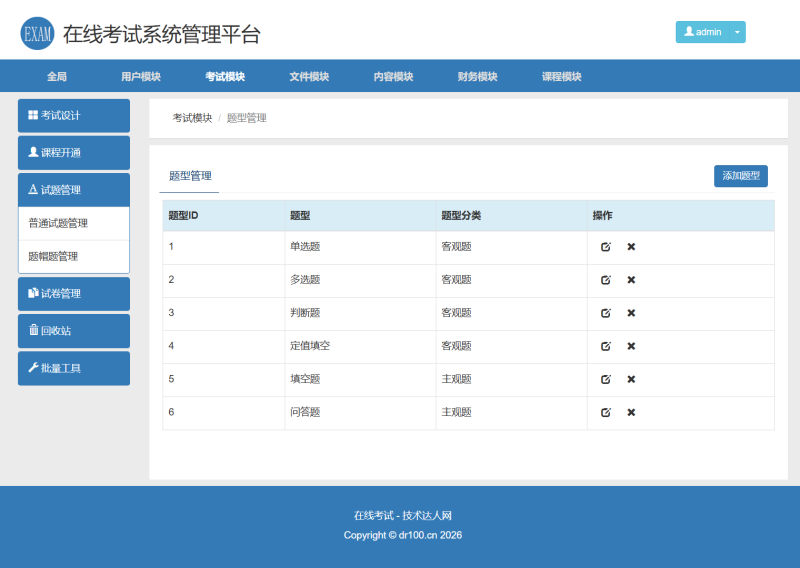Image resolution: width=800 pixels, height=568 pixels.
Task: Click 客观题 in the 判断题 row
Action: tap(456, 313)
